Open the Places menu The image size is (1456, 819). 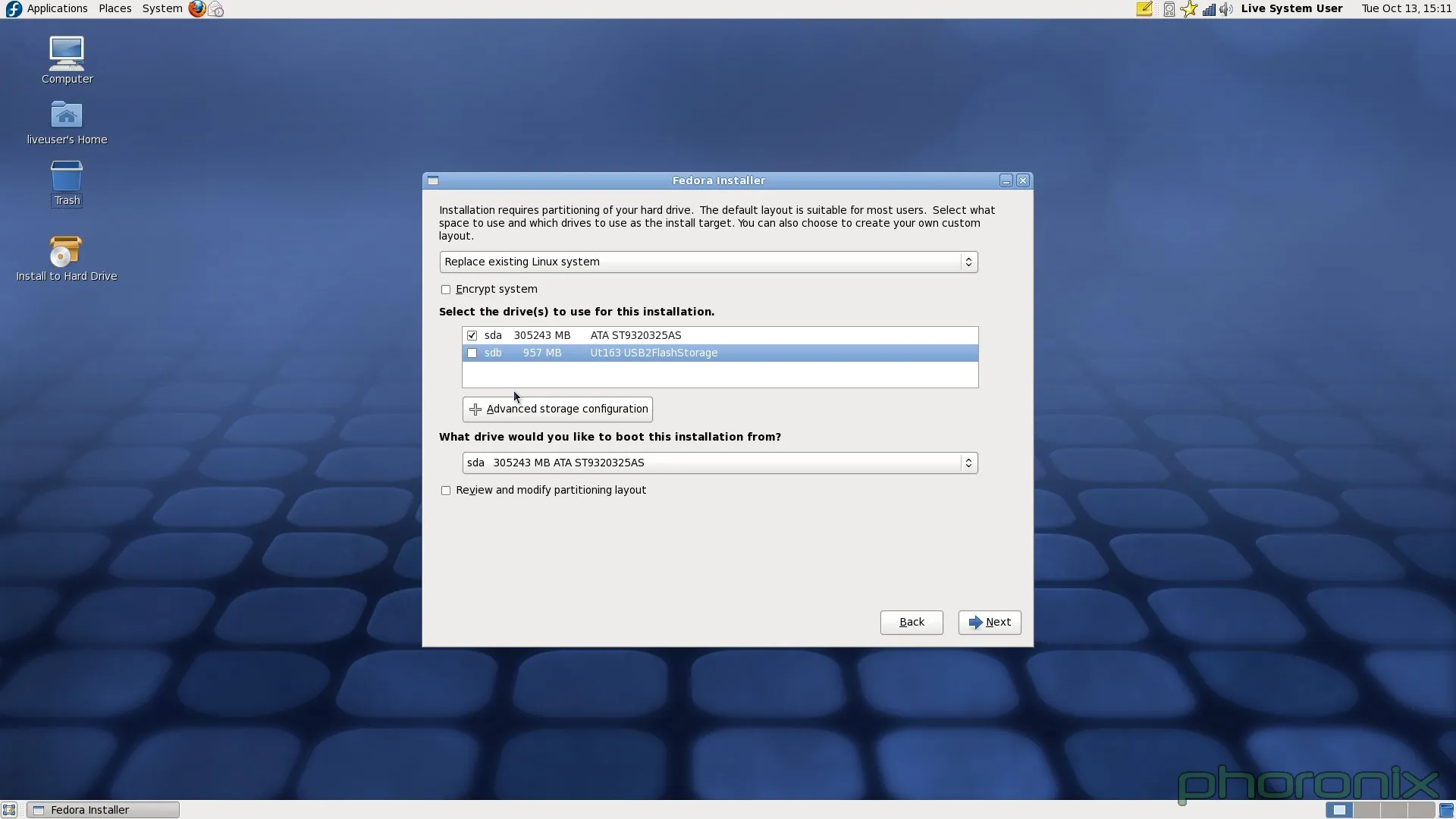(115, 8)
